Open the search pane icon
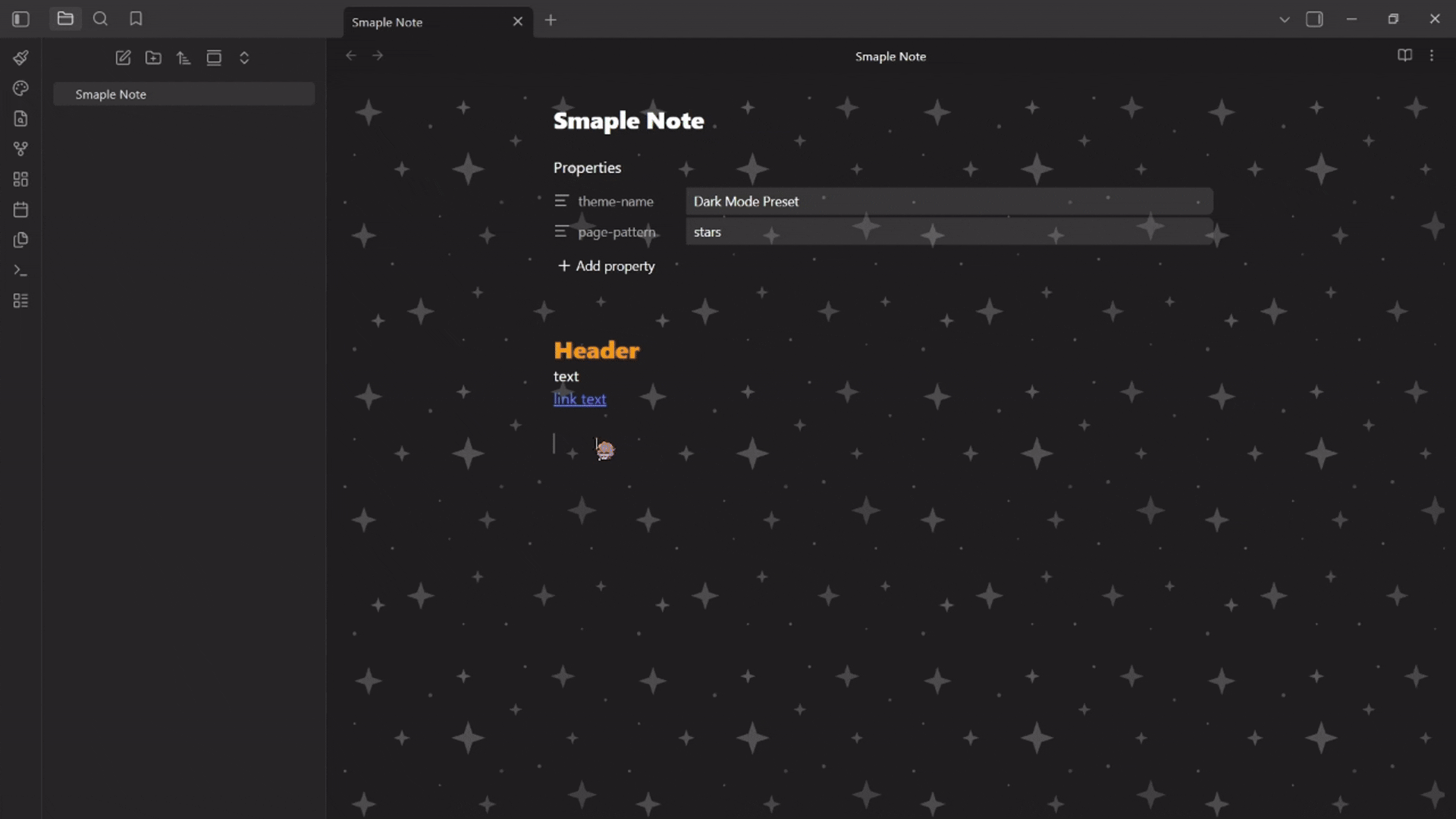Viewport: 1456px width, 819px height. click(x=100, y=19)
